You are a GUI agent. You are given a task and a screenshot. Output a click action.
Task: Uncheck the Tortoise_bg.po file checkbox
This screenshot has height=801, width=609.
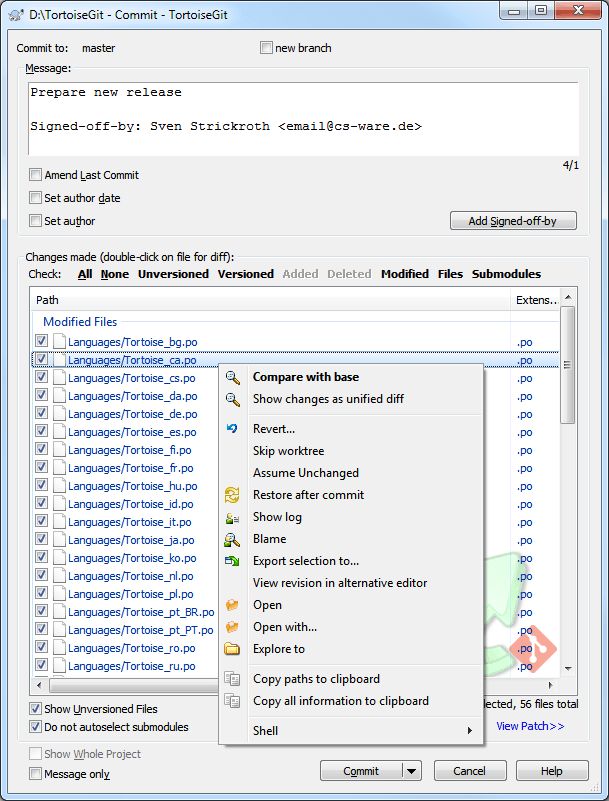(x=41, y=341)
